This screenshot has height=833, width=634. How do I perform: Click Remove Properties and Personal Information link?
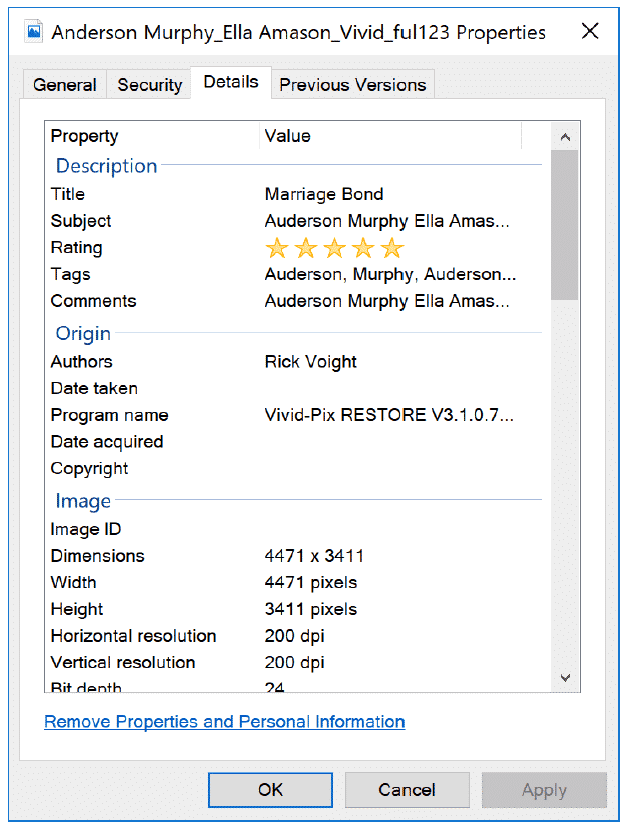pyautogui.click(x=225, y=721)
